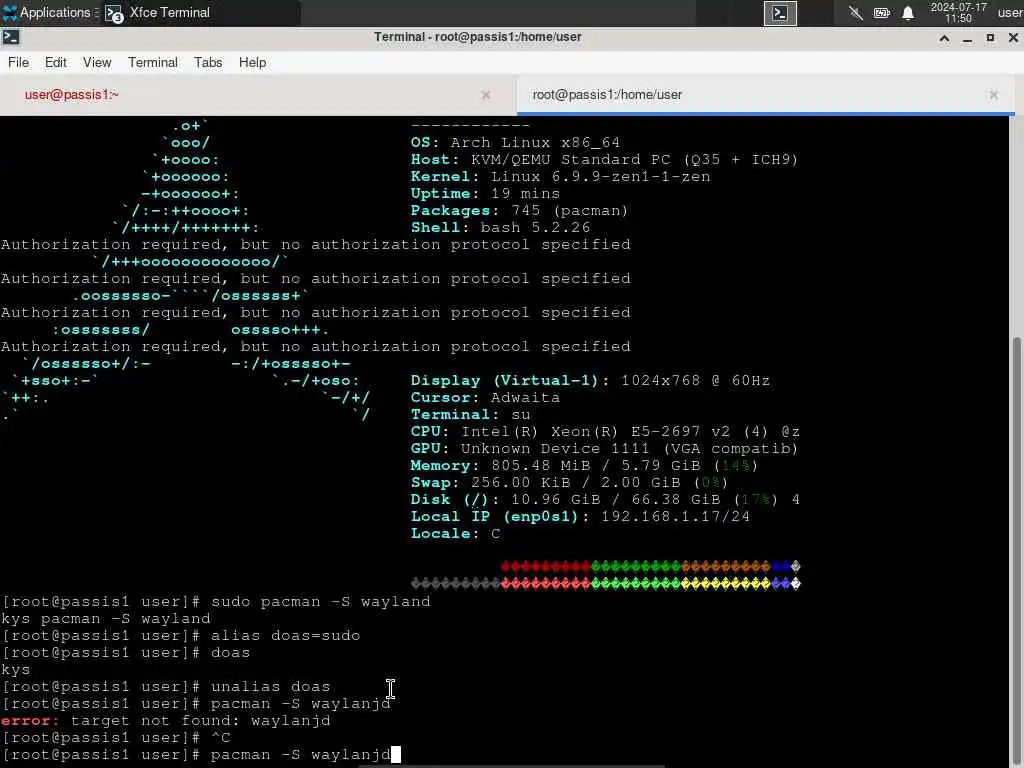
Task: Minimize the terminal window
Action: 967,38
